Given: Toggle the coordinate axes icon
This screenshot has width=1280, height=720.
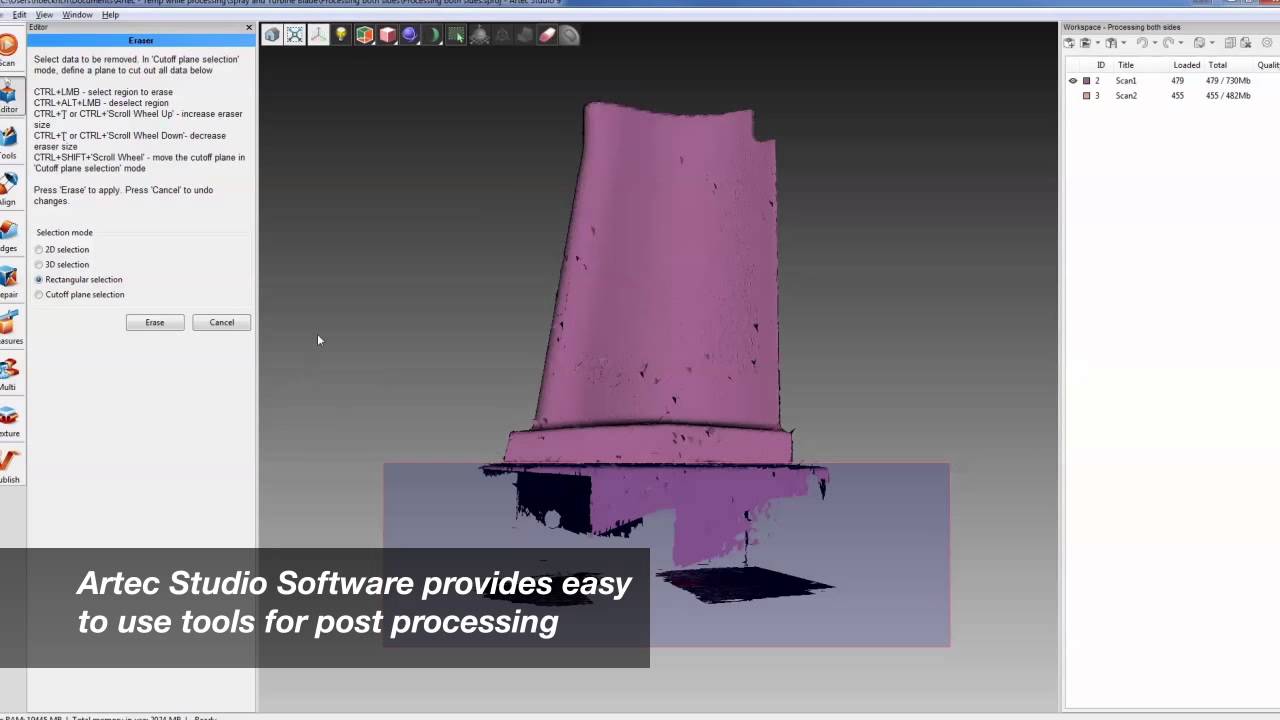Looking at the screenshot, I should (x=318, y=35).
